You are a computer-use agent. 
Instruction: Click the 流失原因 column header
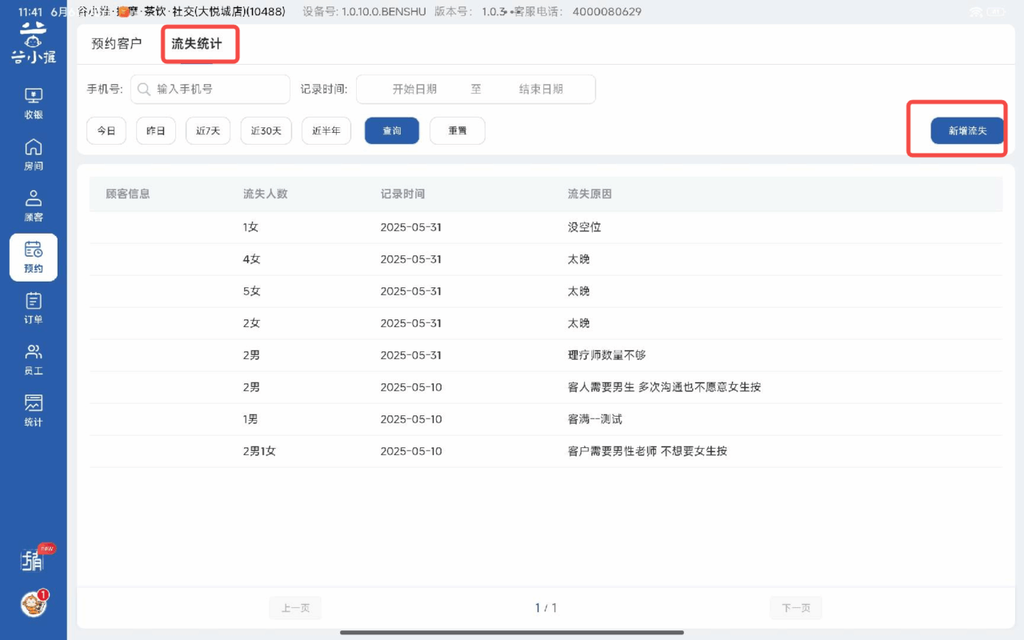tap(590, 194)
